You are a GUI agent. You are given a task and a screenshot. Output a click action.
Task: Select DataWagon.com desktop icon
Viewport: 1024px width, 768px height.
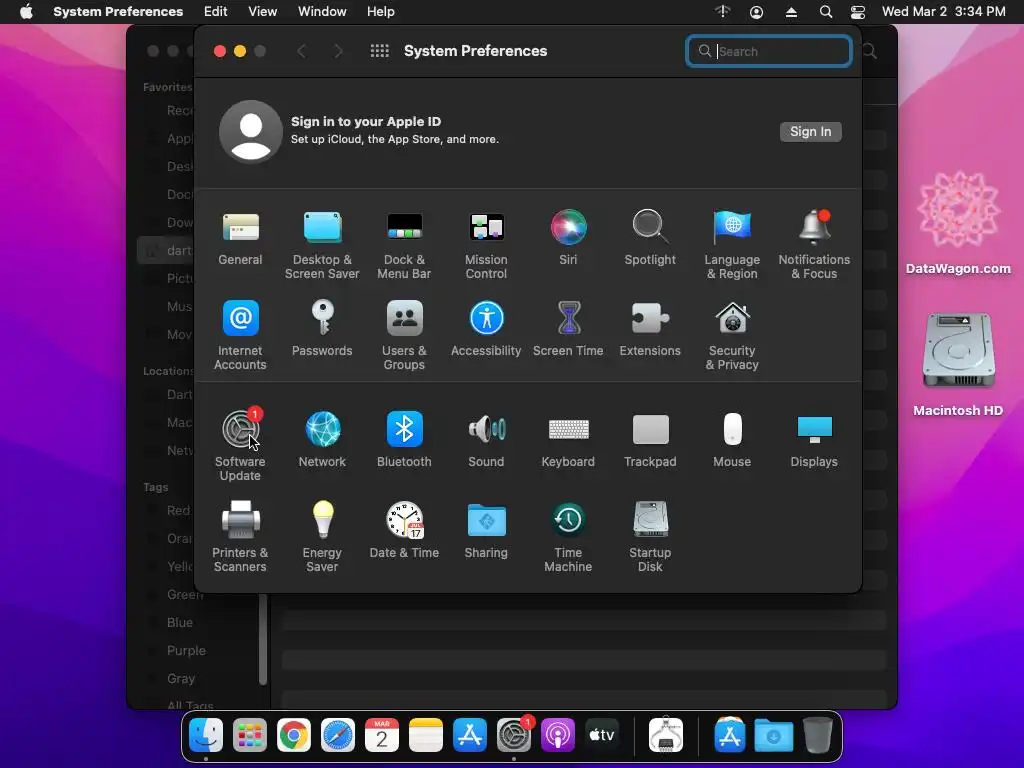point(958,222)
